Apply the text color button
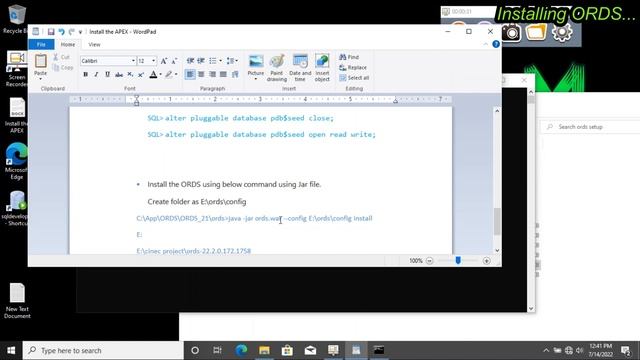This screenshot has height=360, width=640. 153,74
